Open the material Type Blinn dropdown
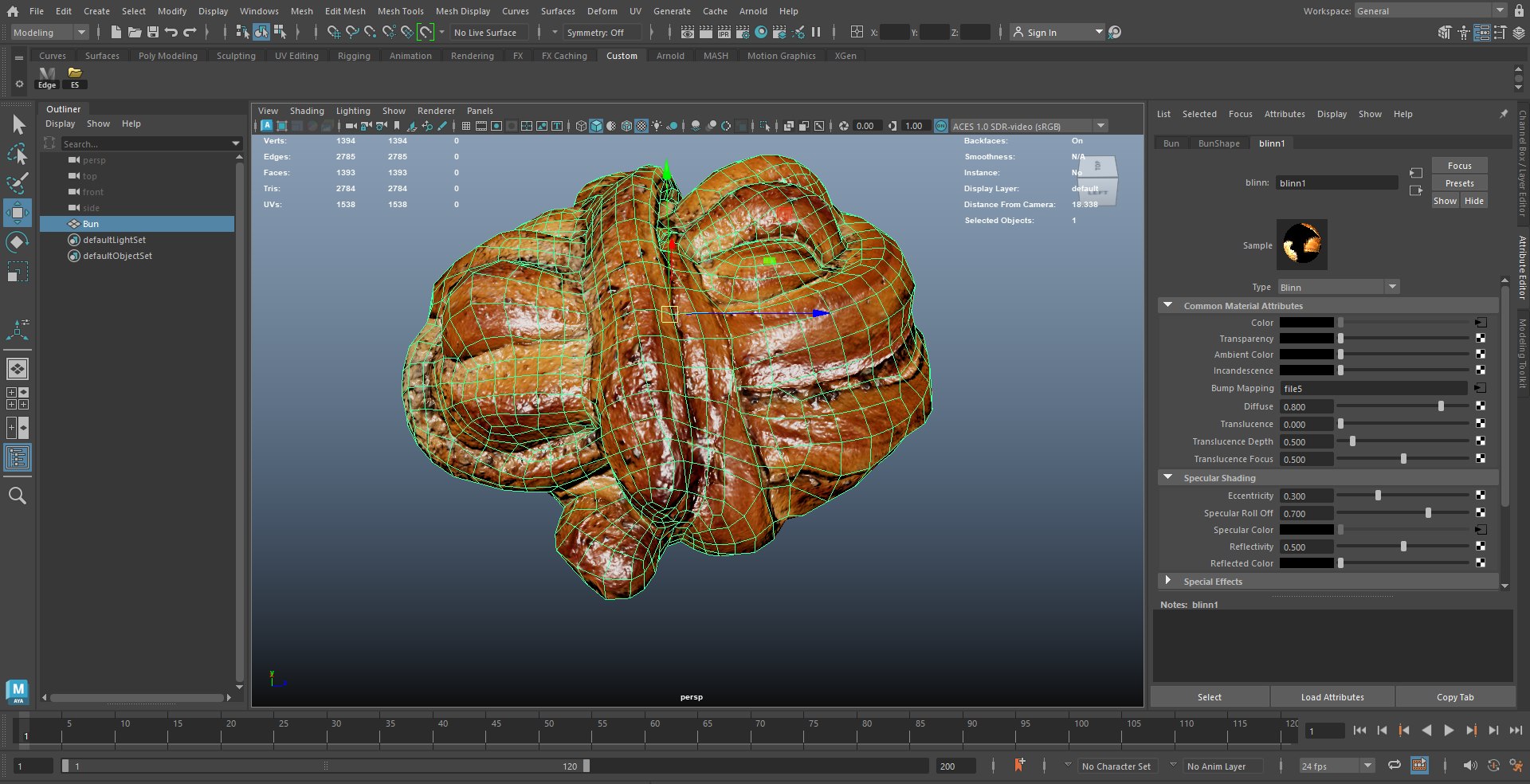The height and width of the screenshot is (784, 1530). coord(1338,287)
